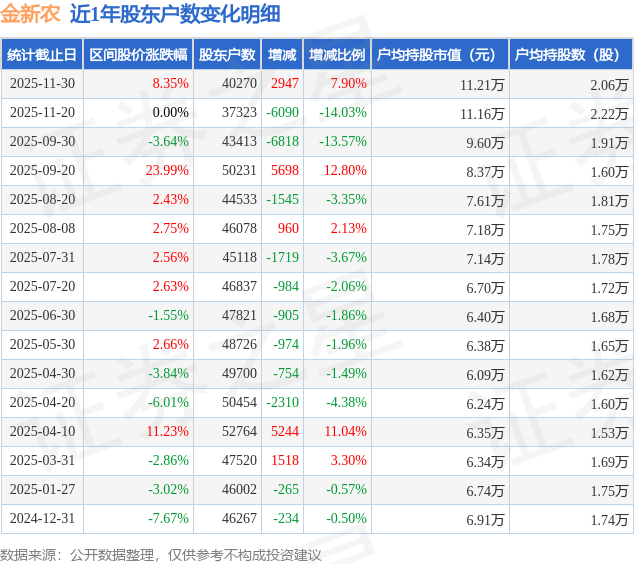This screenshot has height=564, width=634.
Task: Select the date cell 2025-08-20
Action: pos(42,200)
